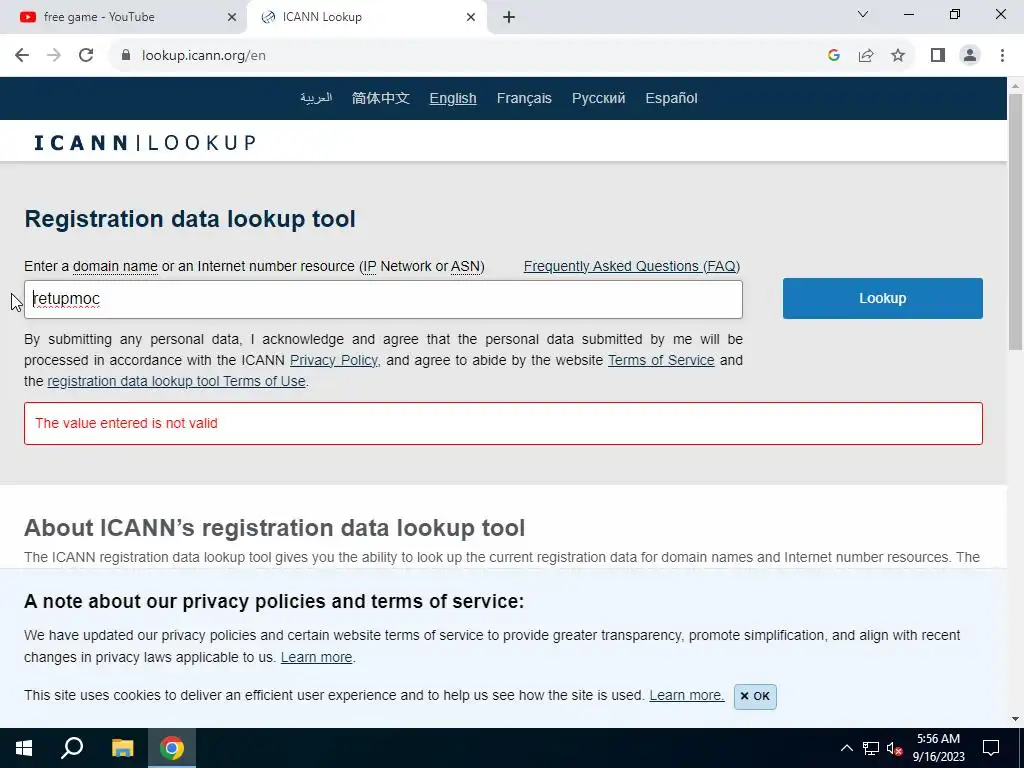1024x768 pixels.
Task: Open a new browser tab
Action: click(x=509, y=18)
